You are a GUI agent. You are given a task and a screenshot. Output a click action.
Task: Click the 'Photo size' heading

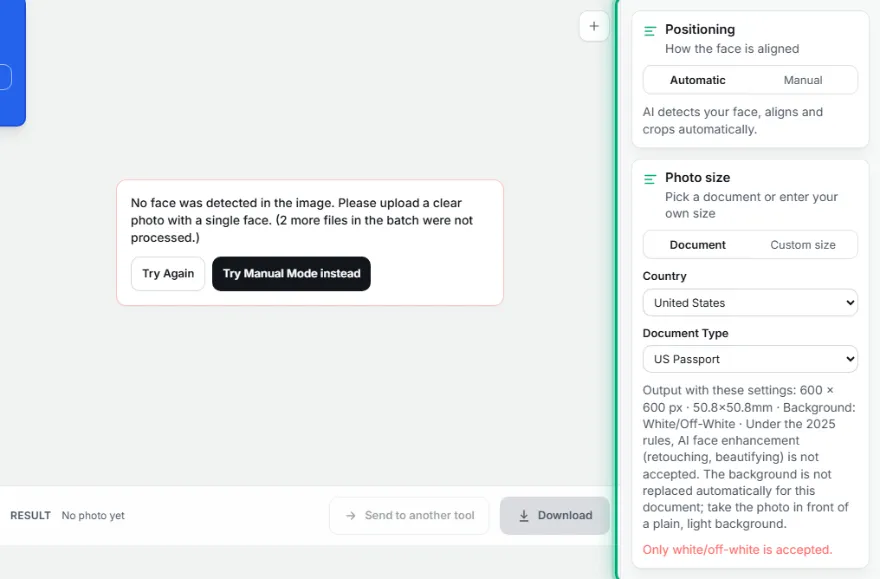click(698, 177)
